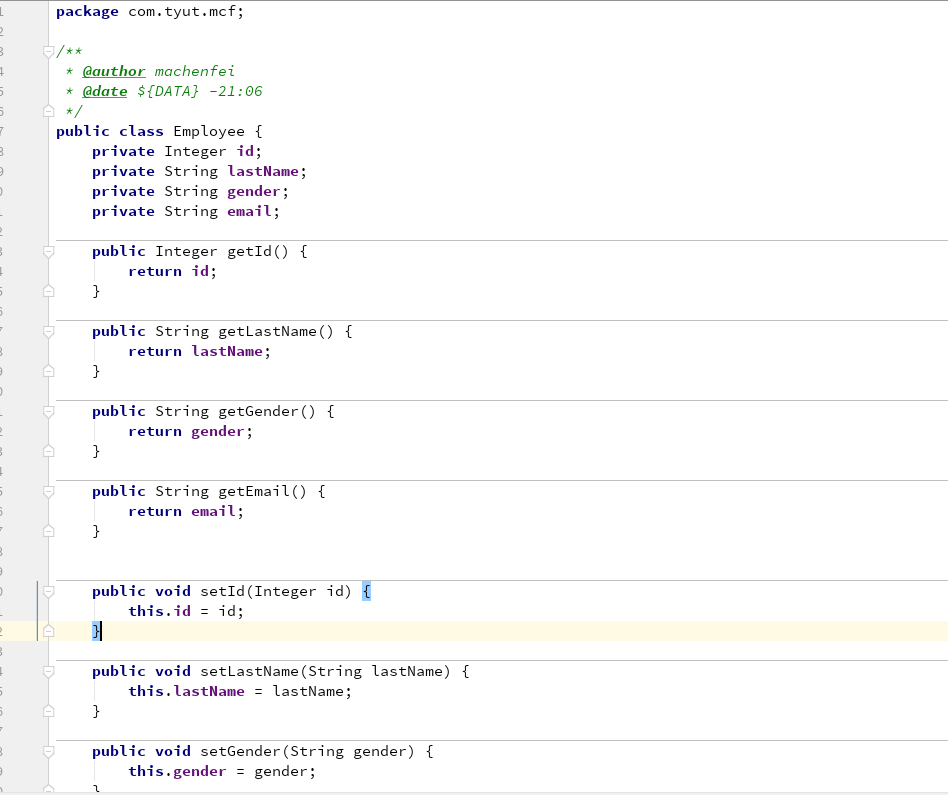Collapse the getLastName() method fold marker
Screen dimensions: 948x795
[x=48, y=331]
